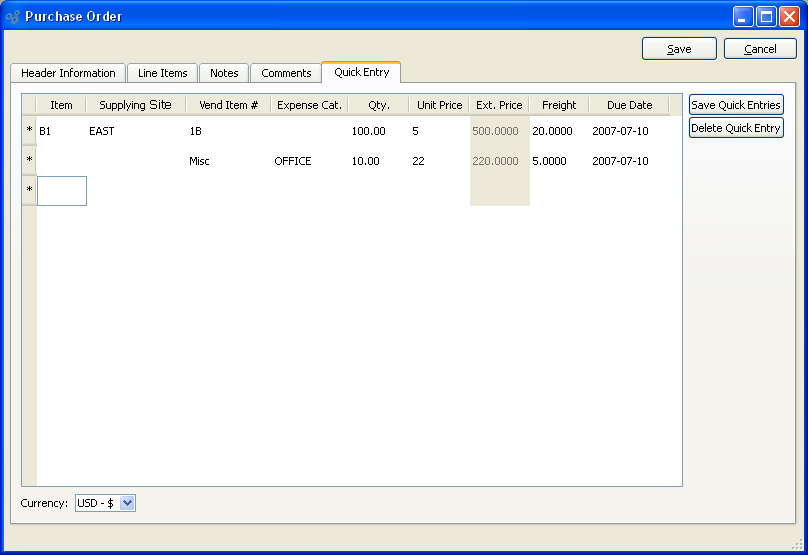Image resolution: width=808 pixels, height=555 pixels.
Task: Minimize the Purchase Order window
Action: click(743, 17)
